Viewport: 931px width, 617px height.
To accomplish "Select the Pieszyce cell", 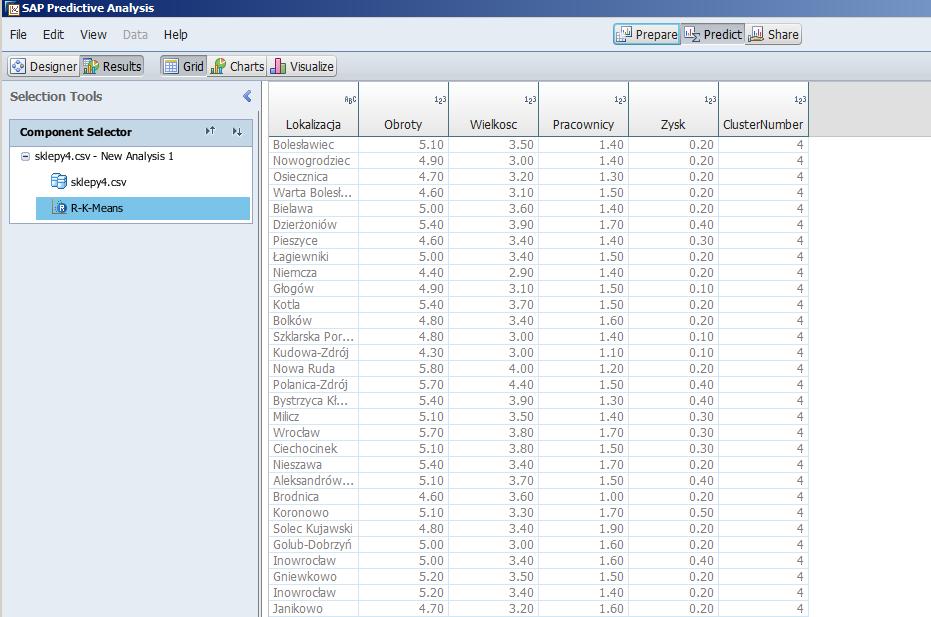I will point(314,241).
